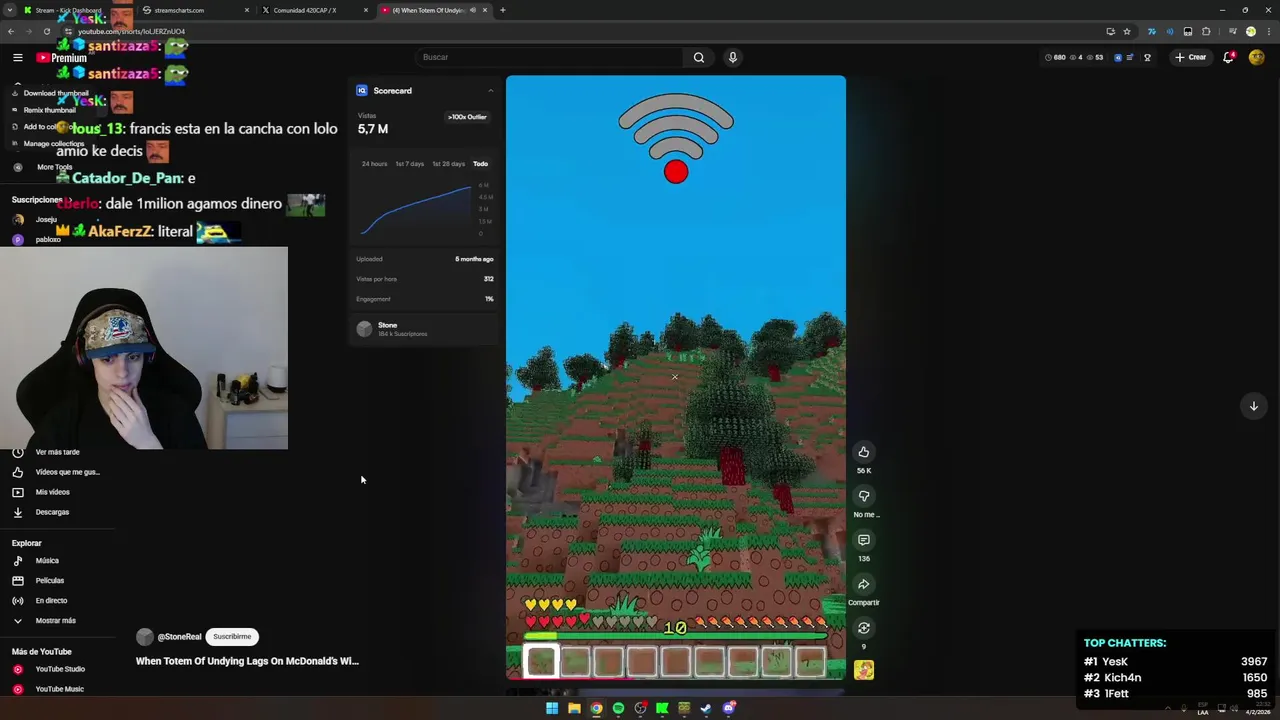Open Steam from the taskbar
This screenshot has width=1280, height=720.
coord(706,708)
